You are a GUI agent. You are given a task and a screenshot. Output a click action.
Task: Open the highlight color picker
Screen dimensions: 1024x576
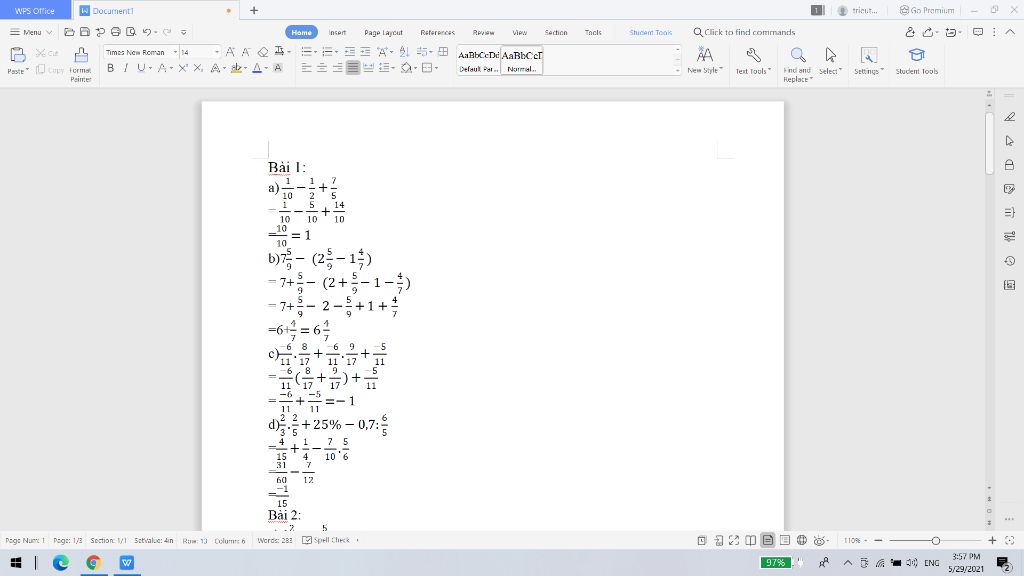246,68
